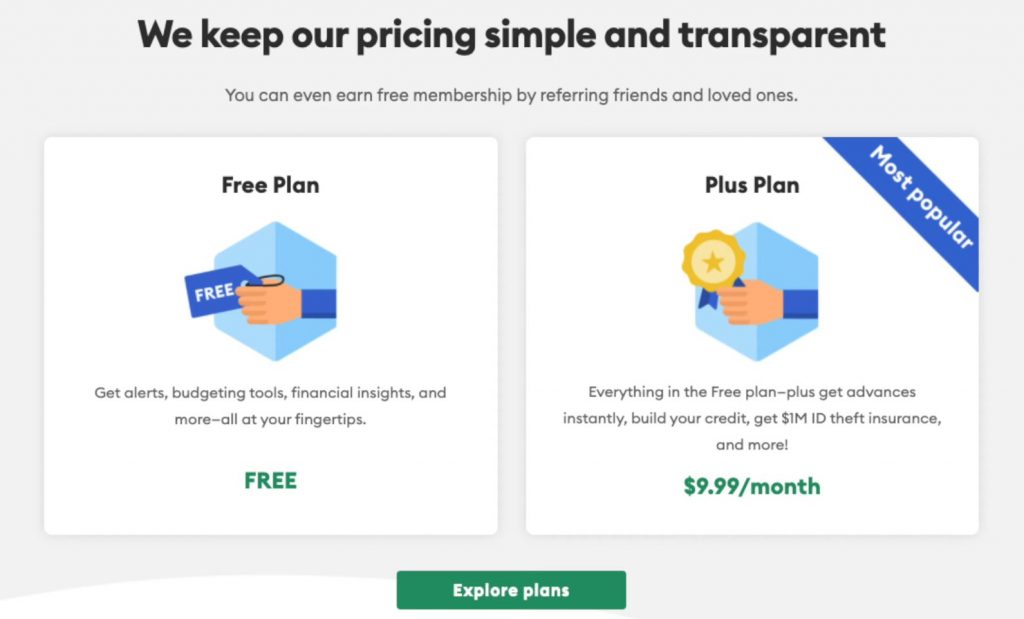Click the $9.99/month price label
1024x619 pixels.
pyautogui.click(x=752, y=486)
